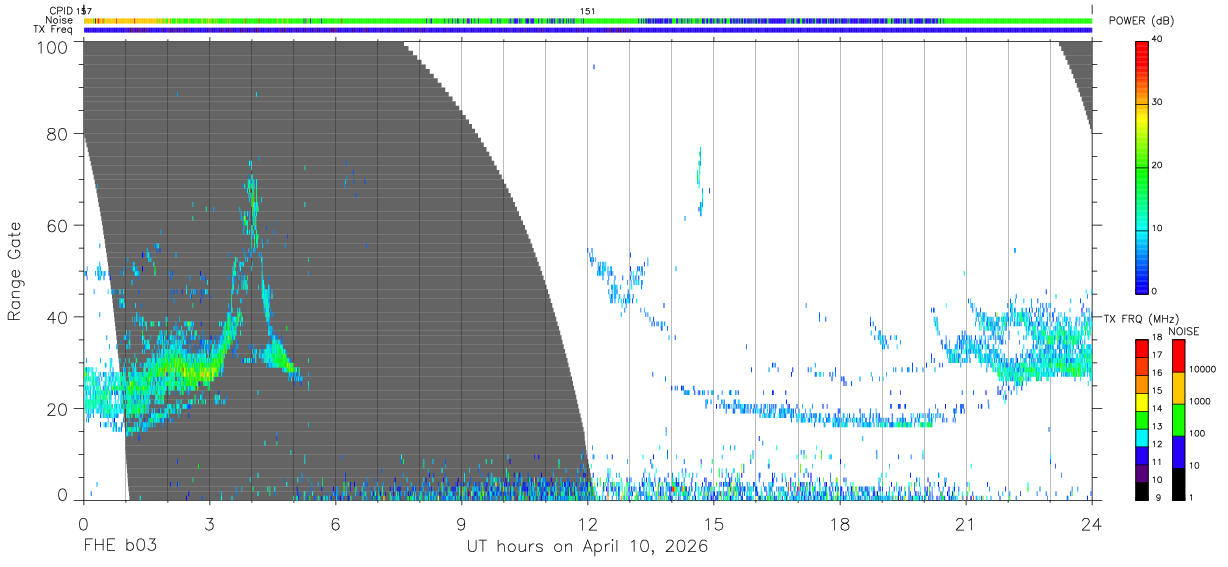Click the 9 MHz black swatch in TX FRQ legend
The image size is (1228, 567).
pyautogui.click(x=1142, y=491)
